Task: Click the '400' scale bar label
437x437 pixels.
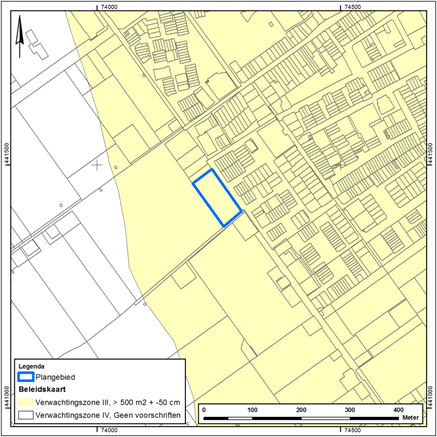Action: point(399,410)
